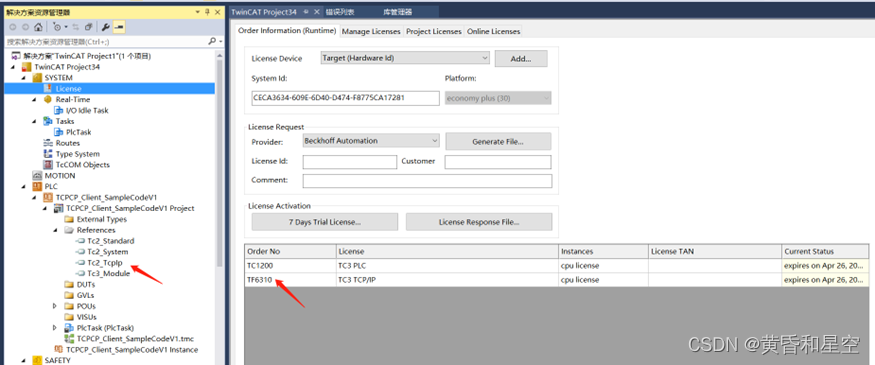The image size is (875, 365).
Task: Click the pin icon on the TwinCAT Project34 tab
Action: pyautogui.click(x=306, y=12)
